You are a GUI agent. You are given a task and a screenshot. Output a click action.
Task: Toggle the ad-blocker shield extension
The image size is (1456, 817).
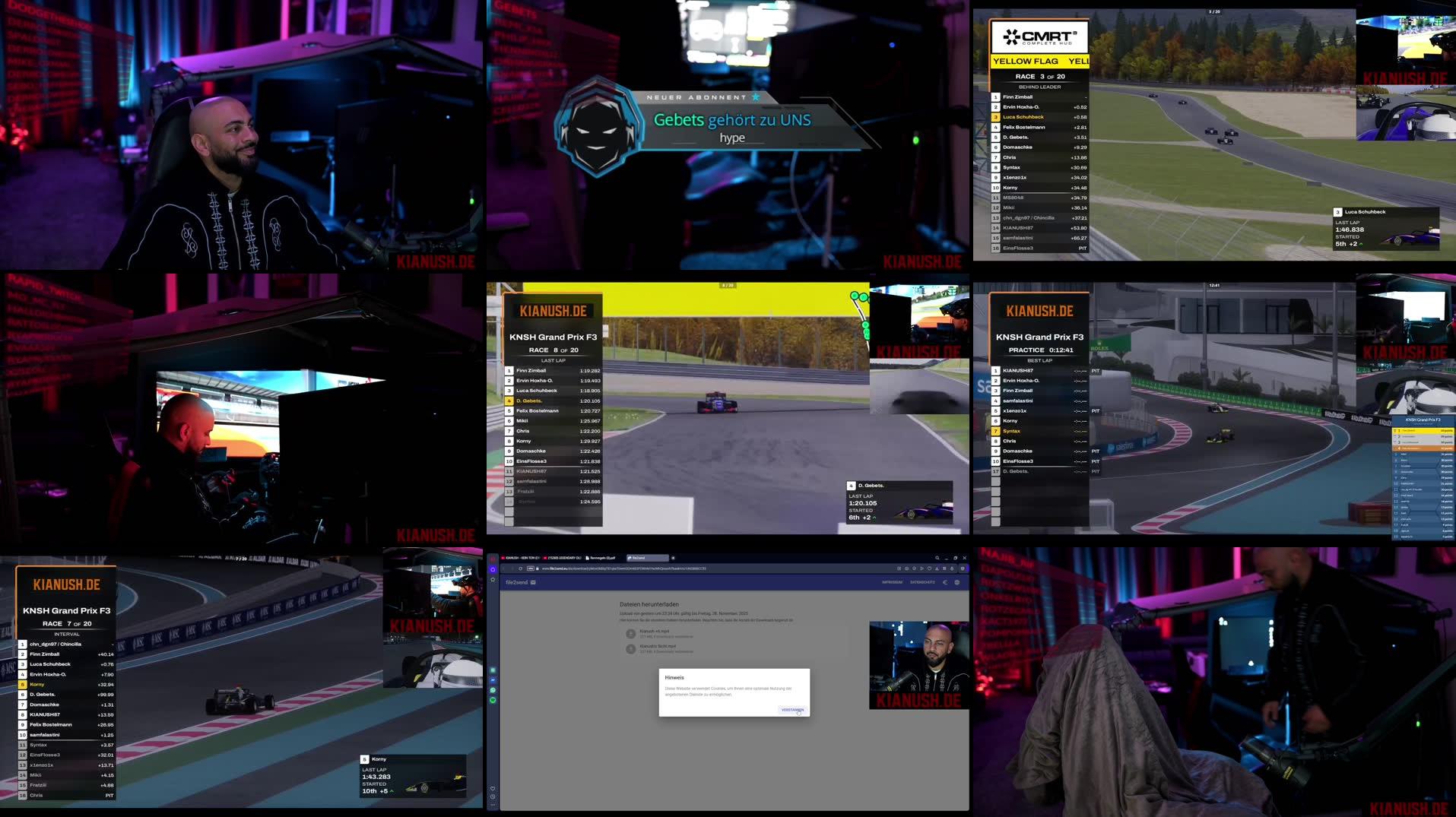click(963, 568)
